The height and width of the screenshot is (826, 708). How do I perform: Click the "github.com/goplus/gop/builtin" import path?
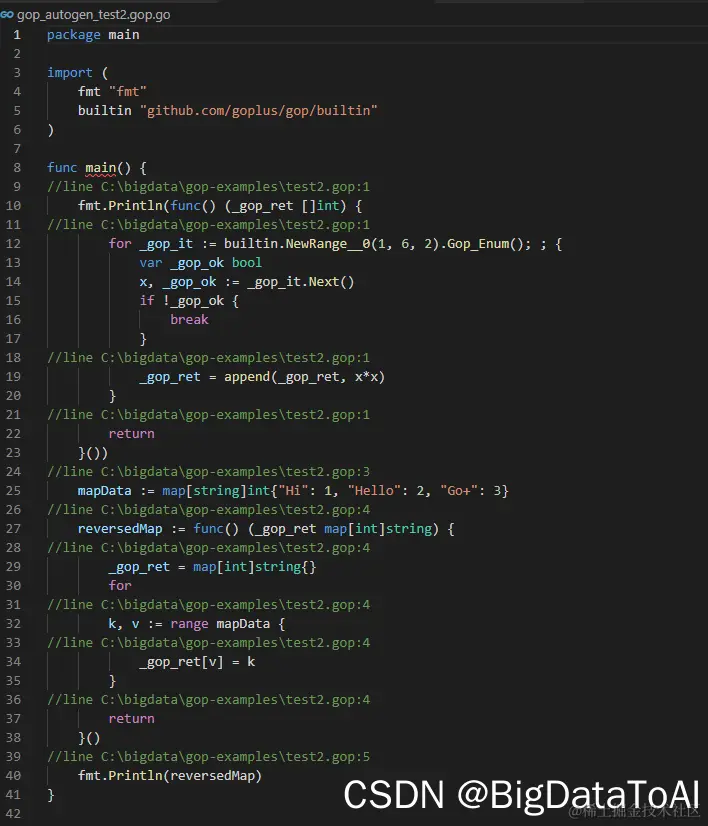click(259, 111)
